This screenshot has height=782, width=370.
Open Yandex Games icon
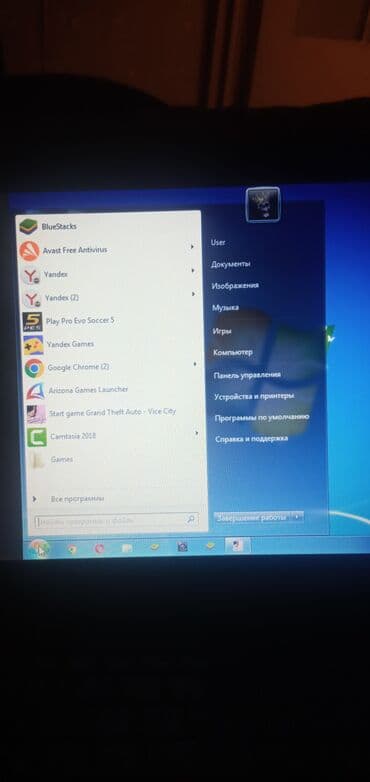pos(33,345)
